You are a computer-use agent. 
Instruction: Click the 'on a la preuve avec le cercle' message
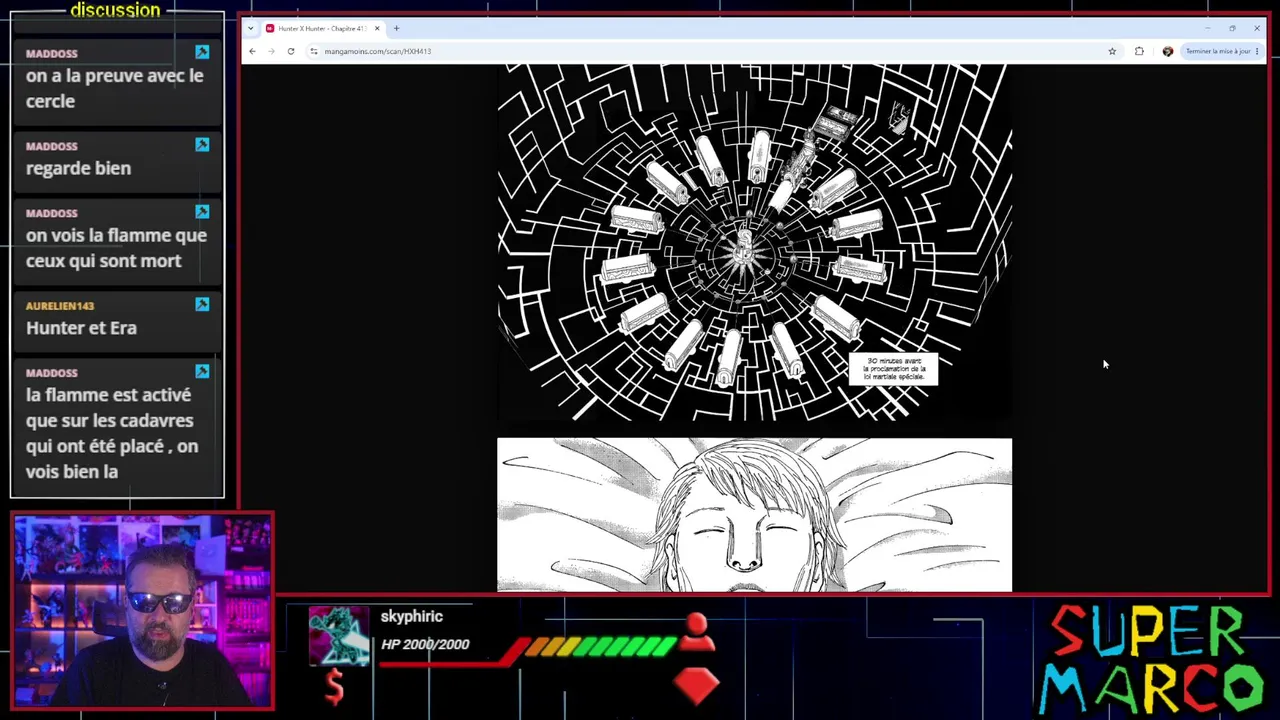click(x=114, y=88)
